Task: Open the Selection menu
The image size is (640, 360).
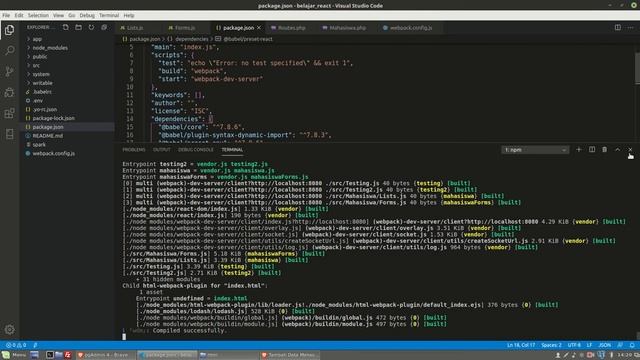Action: (x=38, y=15)
